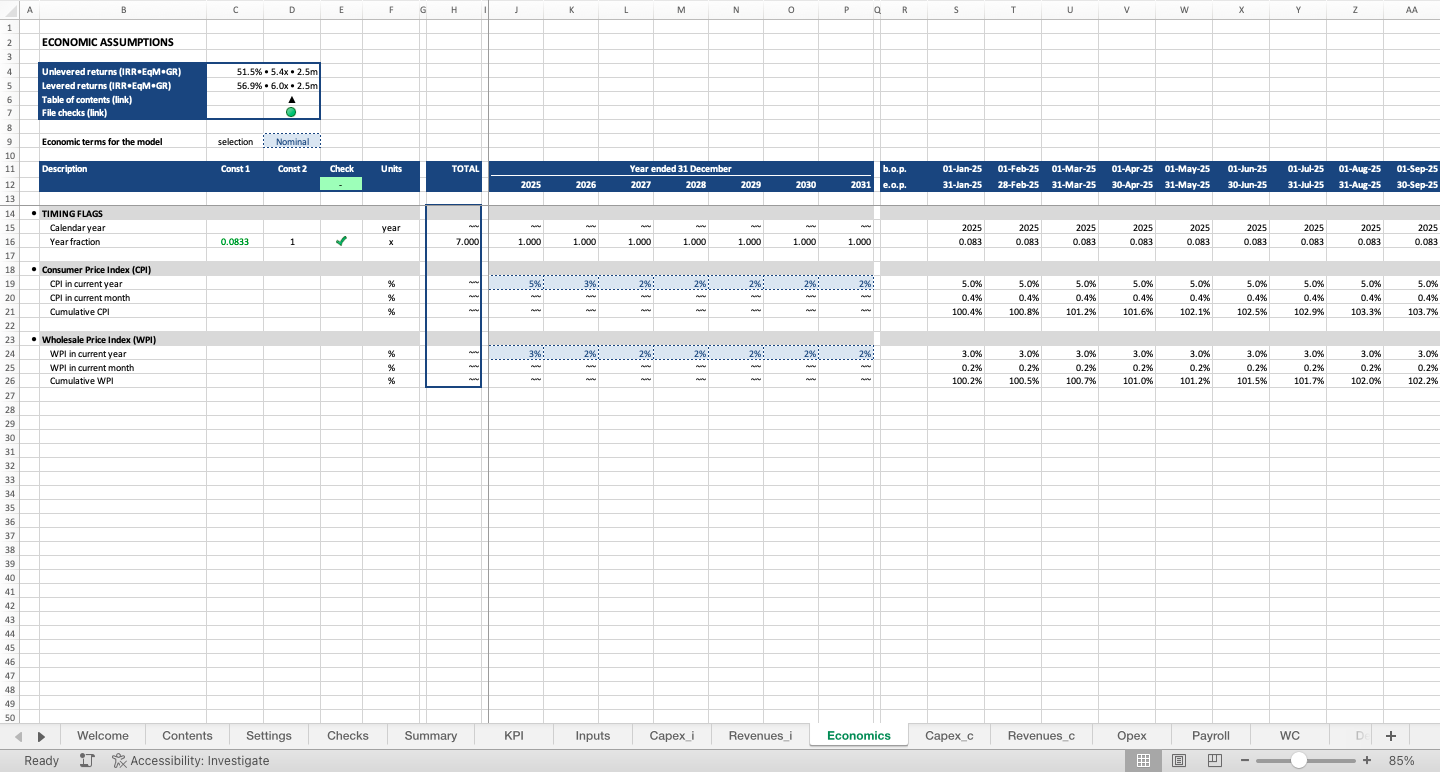Viewport: 1440px width, 772px height.
Task: Open the Nominal economic terms selection cell
Action: pos(291,140)
